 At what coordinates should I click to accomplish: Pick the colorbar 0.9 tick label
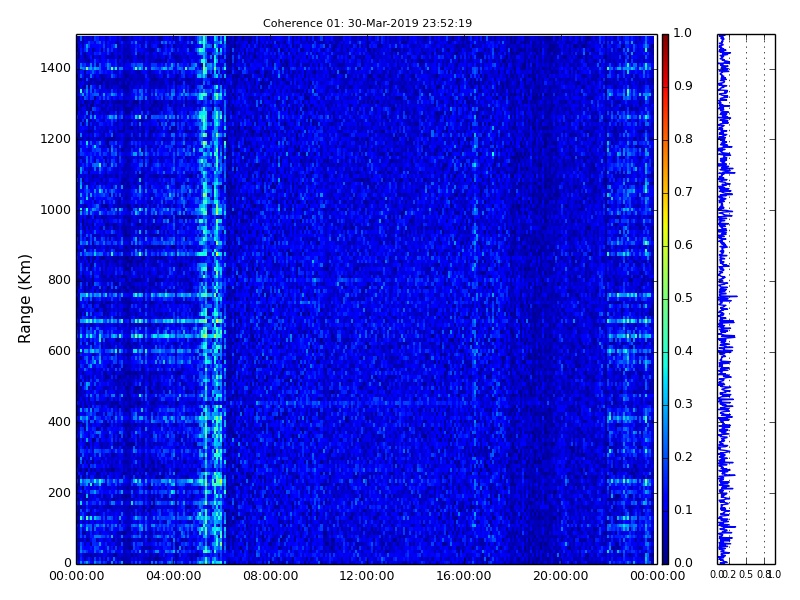[x=683, y=86]
